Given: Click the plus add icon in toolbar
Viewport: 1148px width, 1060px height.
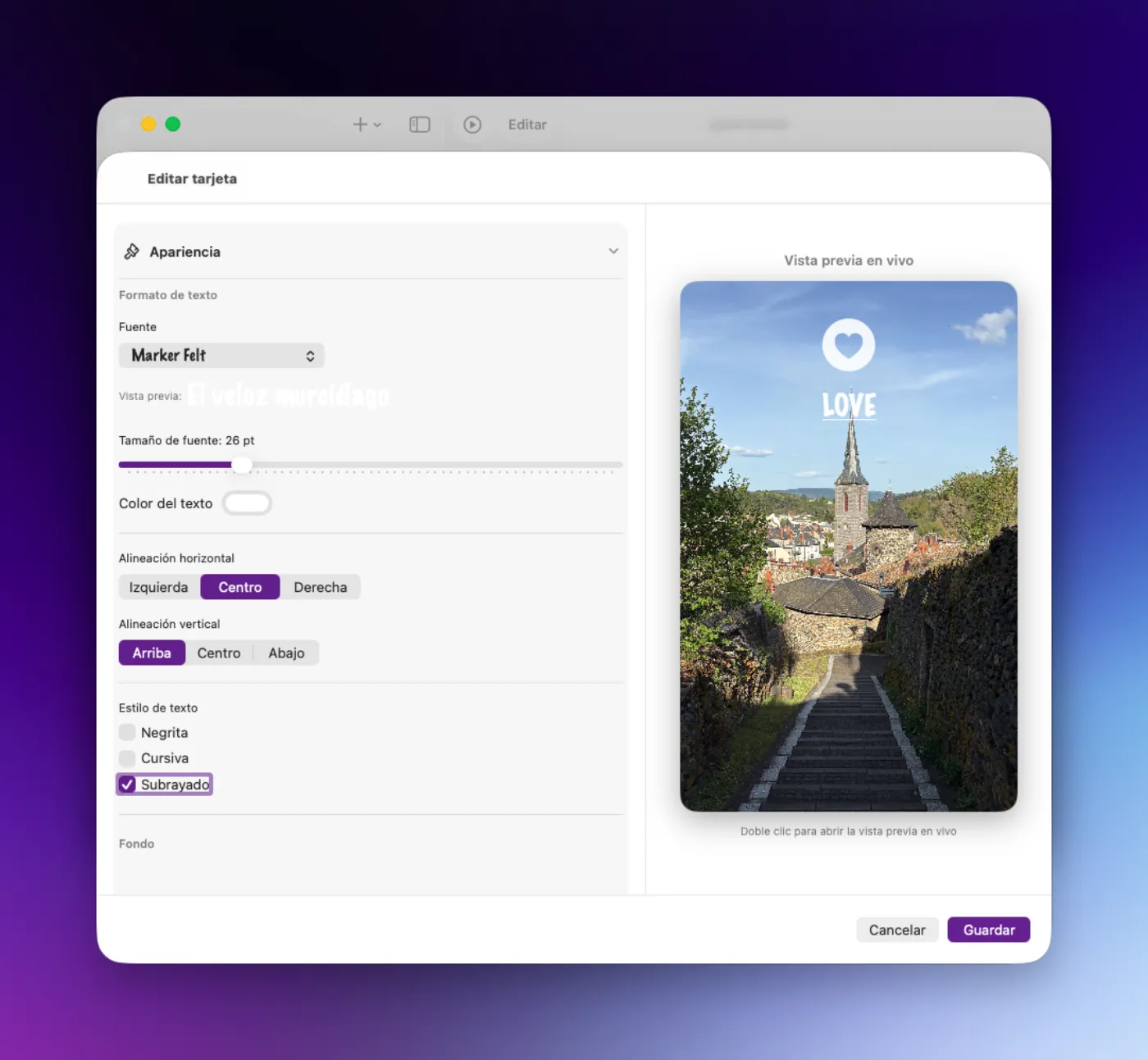Looking at the screenshot, I should click(x=360, y=125).
